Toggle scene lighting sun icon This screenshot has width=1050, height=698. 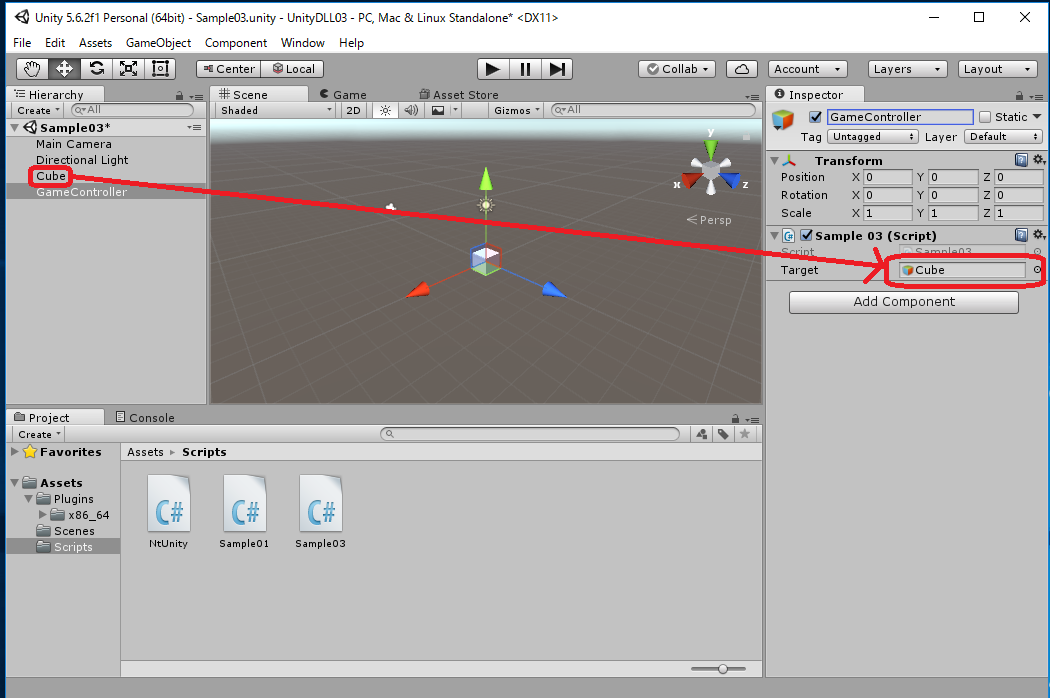coord(385,110)
